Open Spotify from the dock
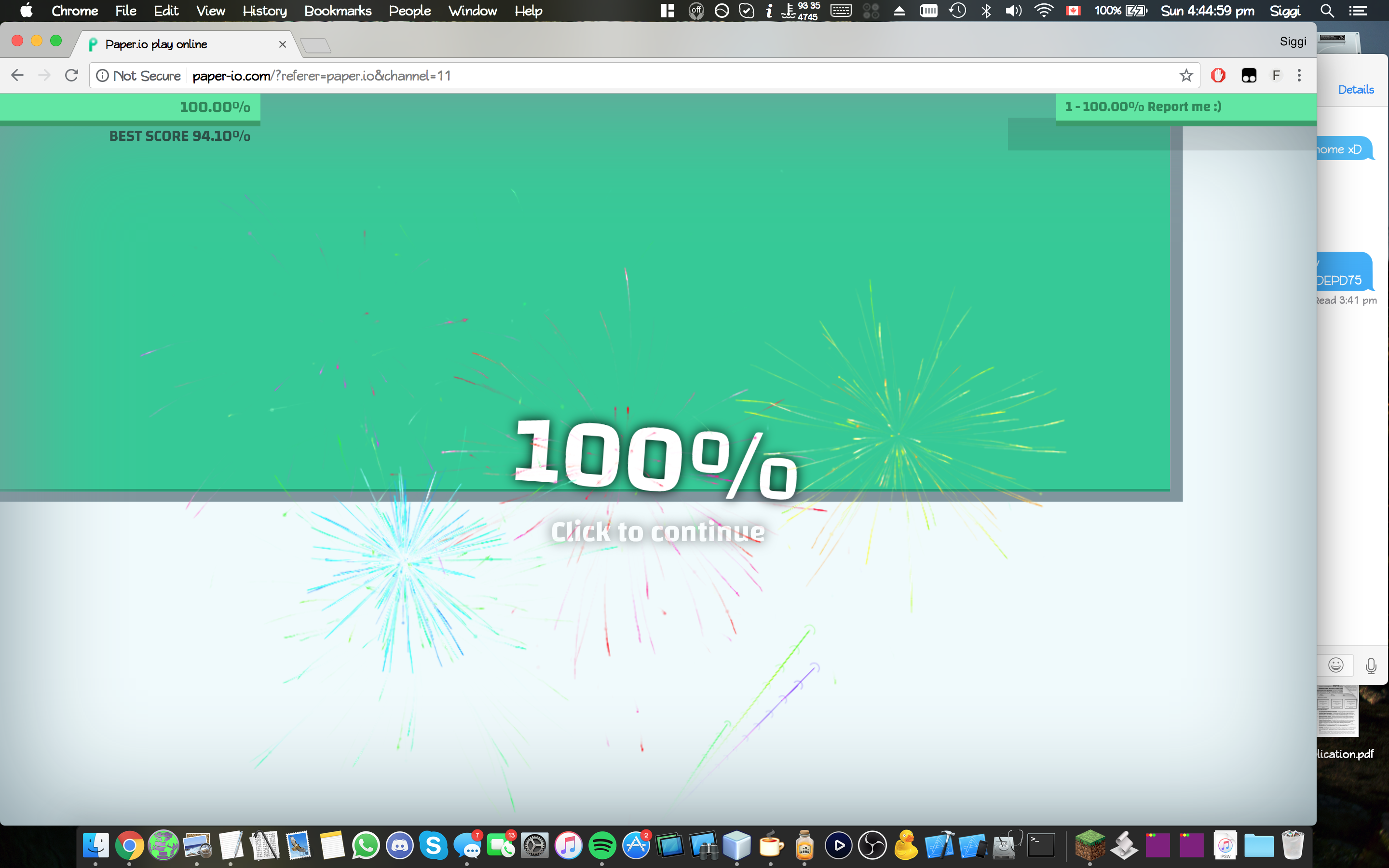The width and height of the screenshot is (1389, 868). click(602, 846)
